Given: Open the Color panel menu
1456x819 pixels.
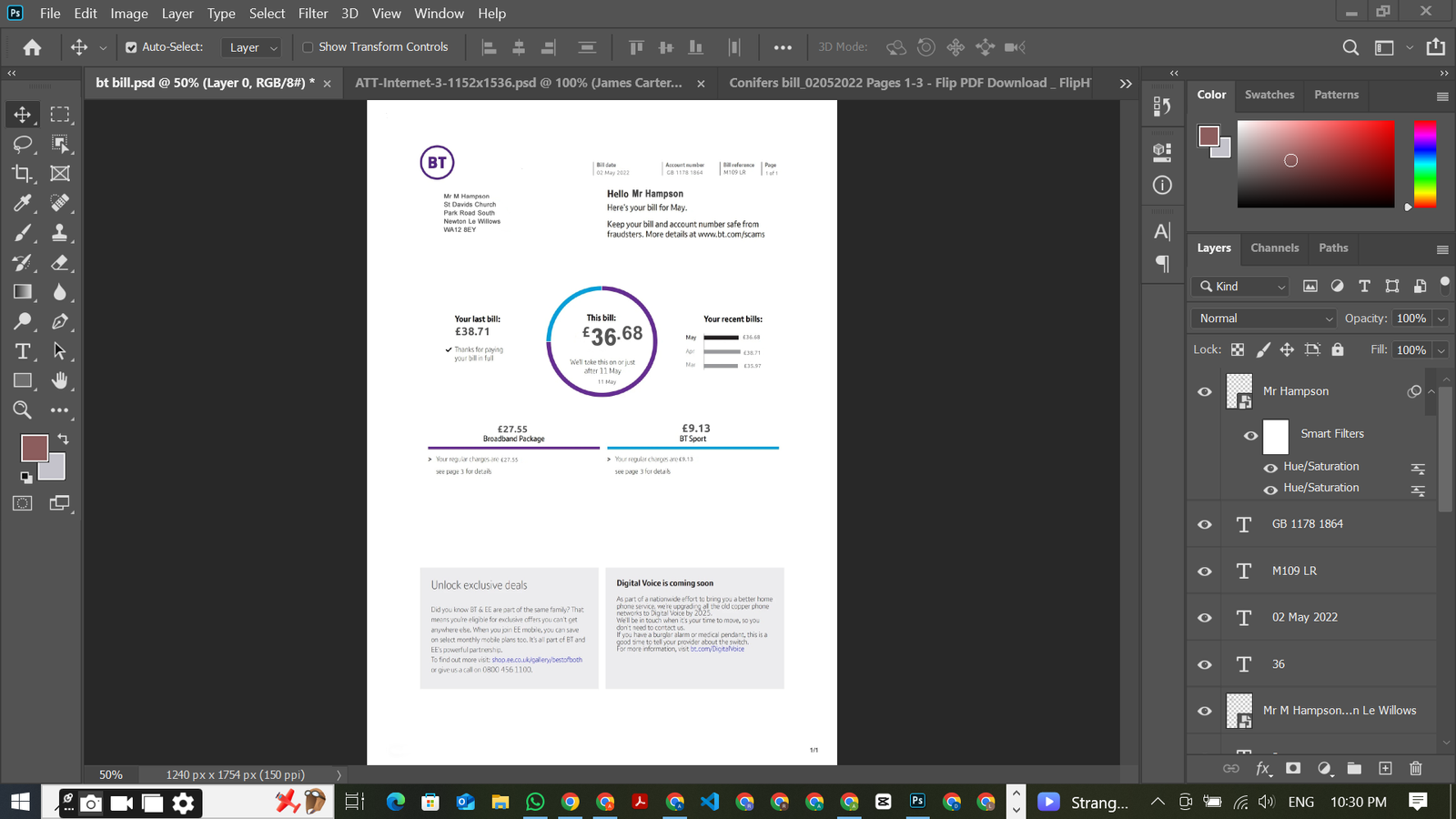Looking at the screenshot, I should 1442,96.
